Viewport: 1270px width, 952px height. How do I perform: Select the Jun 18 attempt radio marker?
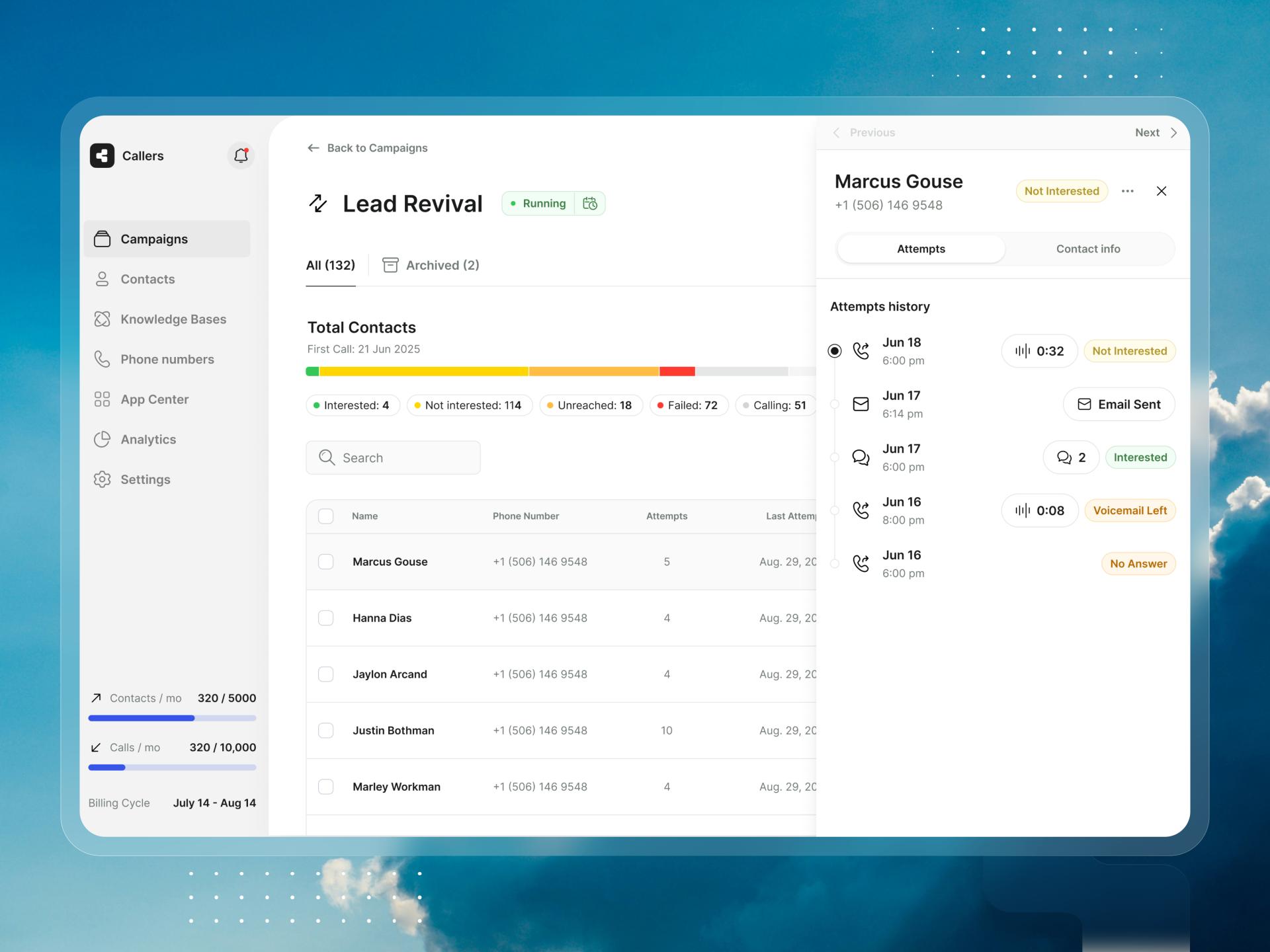click(x=835, y=351)
